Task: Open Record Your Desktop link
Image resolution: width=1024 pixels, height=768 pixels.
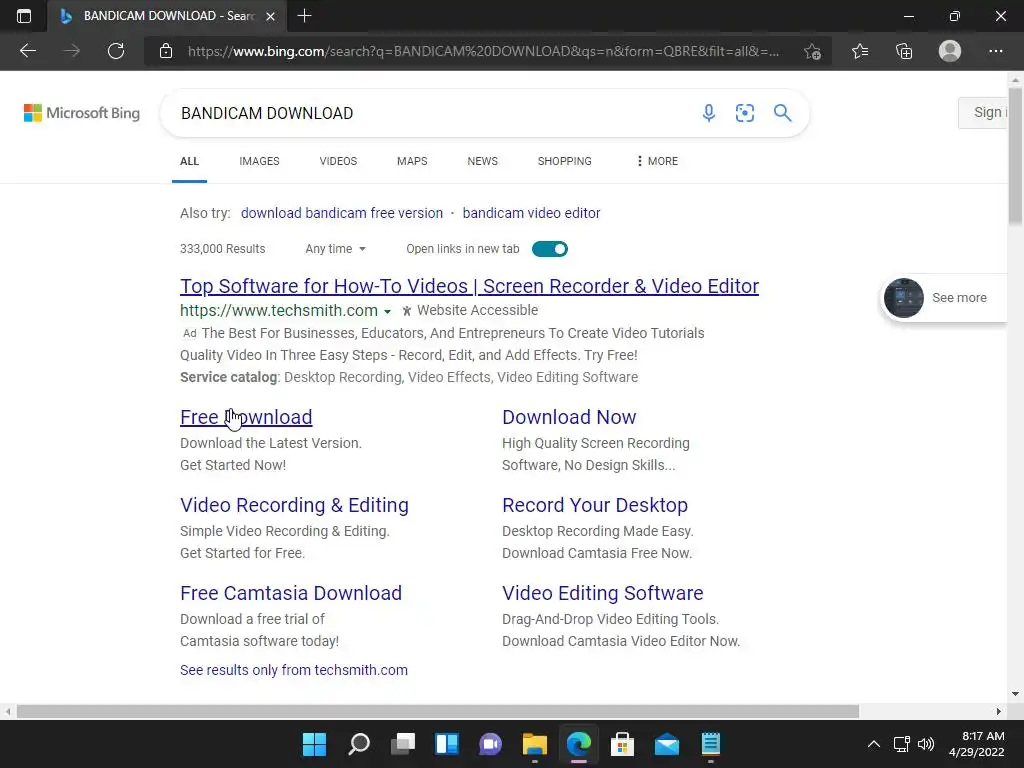Action: pos(595,505)
